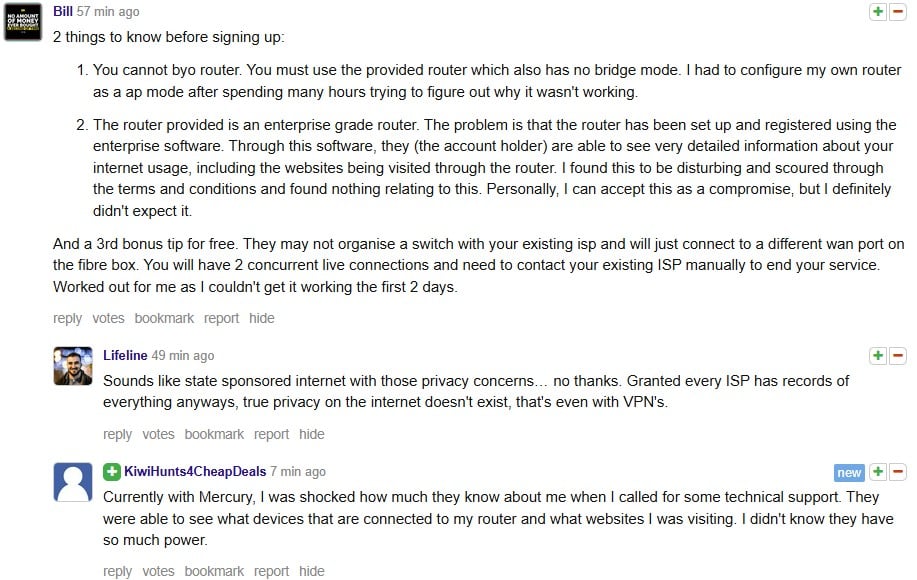Reply to Bill's comment
The width and height of the screenshot is (917, 580).
pos(67,318)
